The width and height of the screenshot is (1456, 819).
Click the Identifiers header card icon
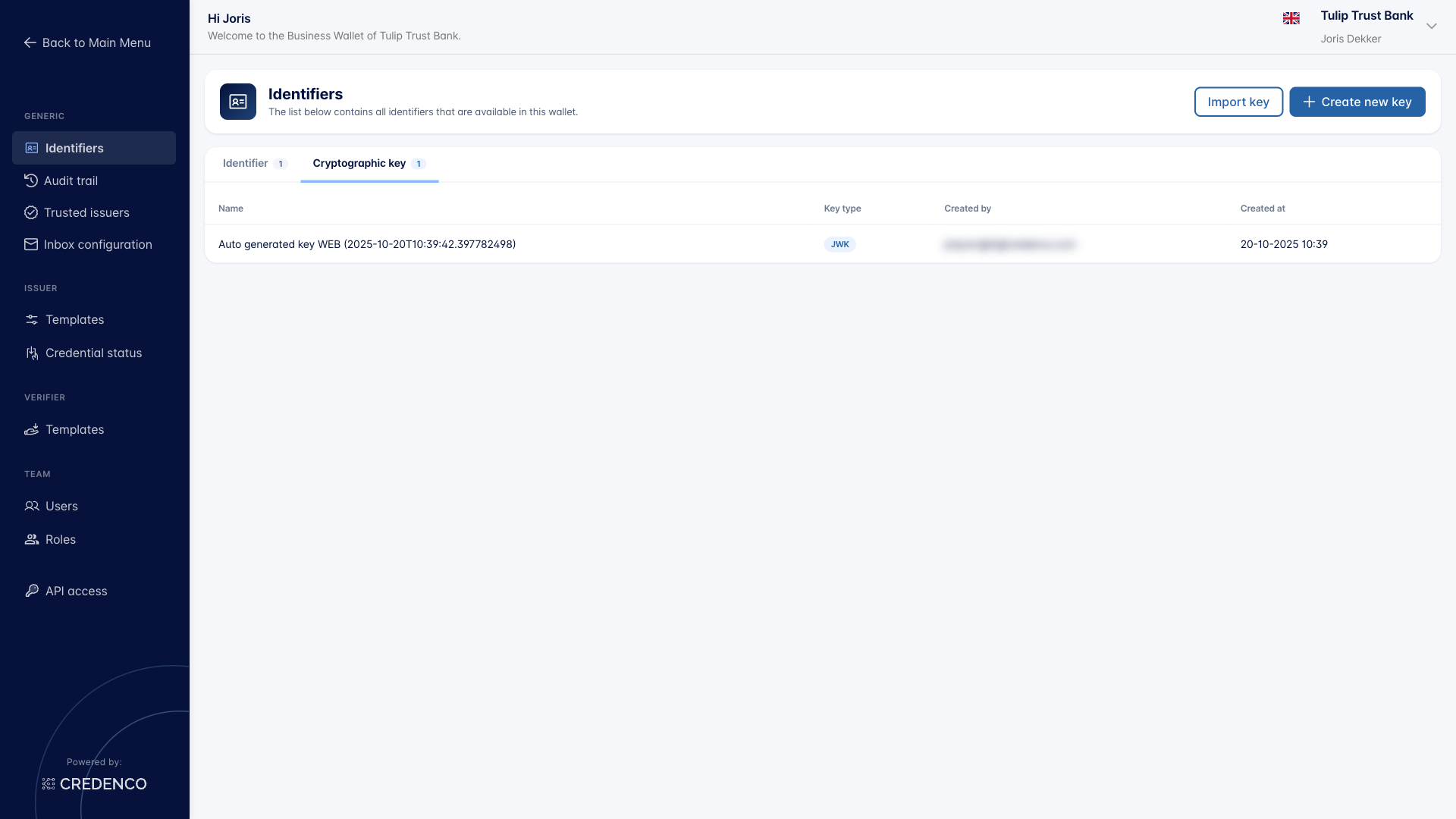238,102
